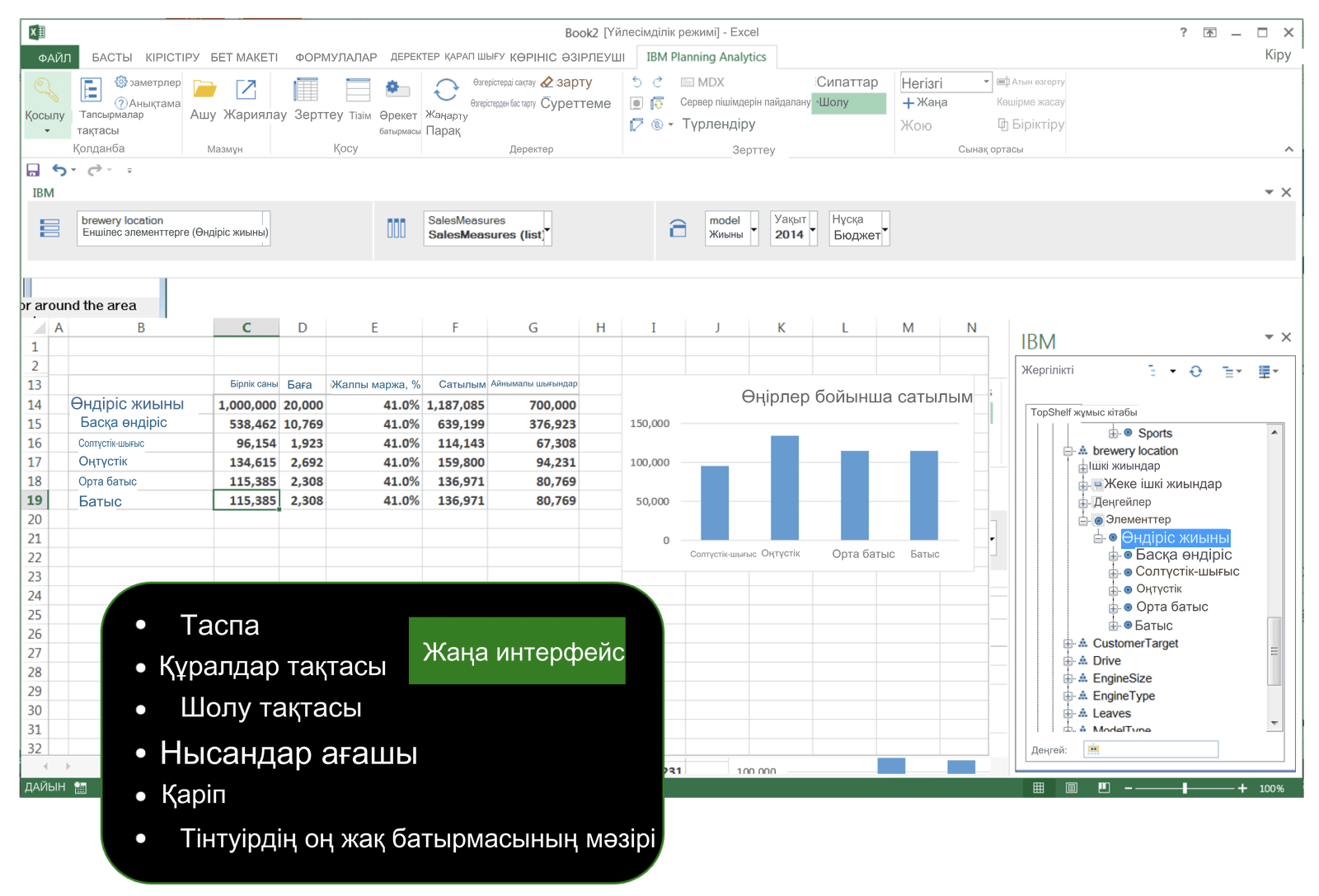The height and width of the screenshot is (896, 1319).
Task: Click the rows icon beside brewery location
Action: coord(49,228)
